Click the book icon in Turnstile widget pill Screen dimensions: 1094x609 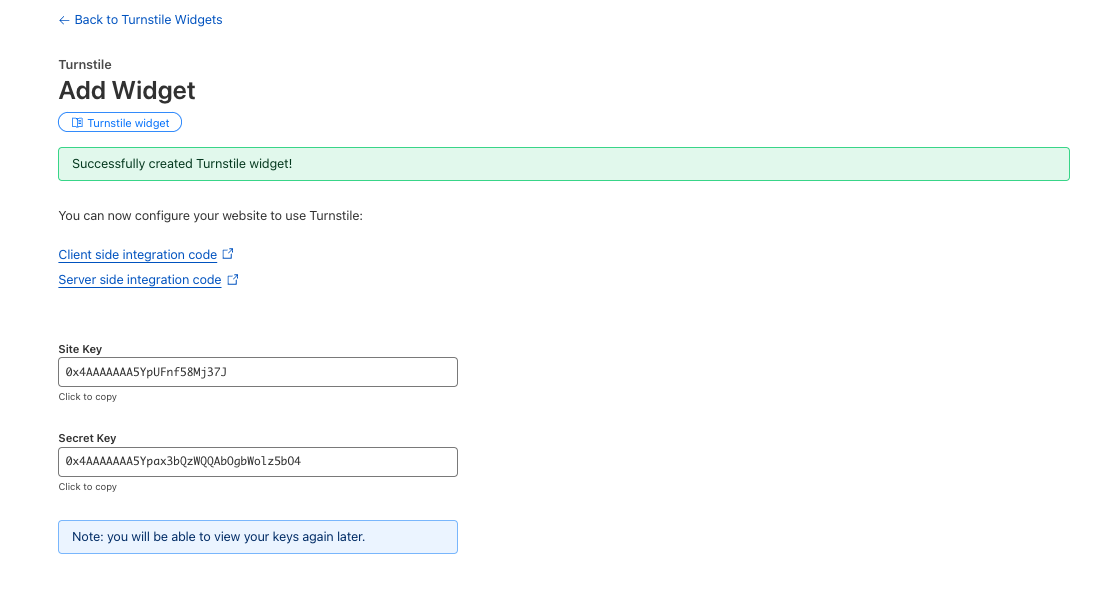point(77,123)
